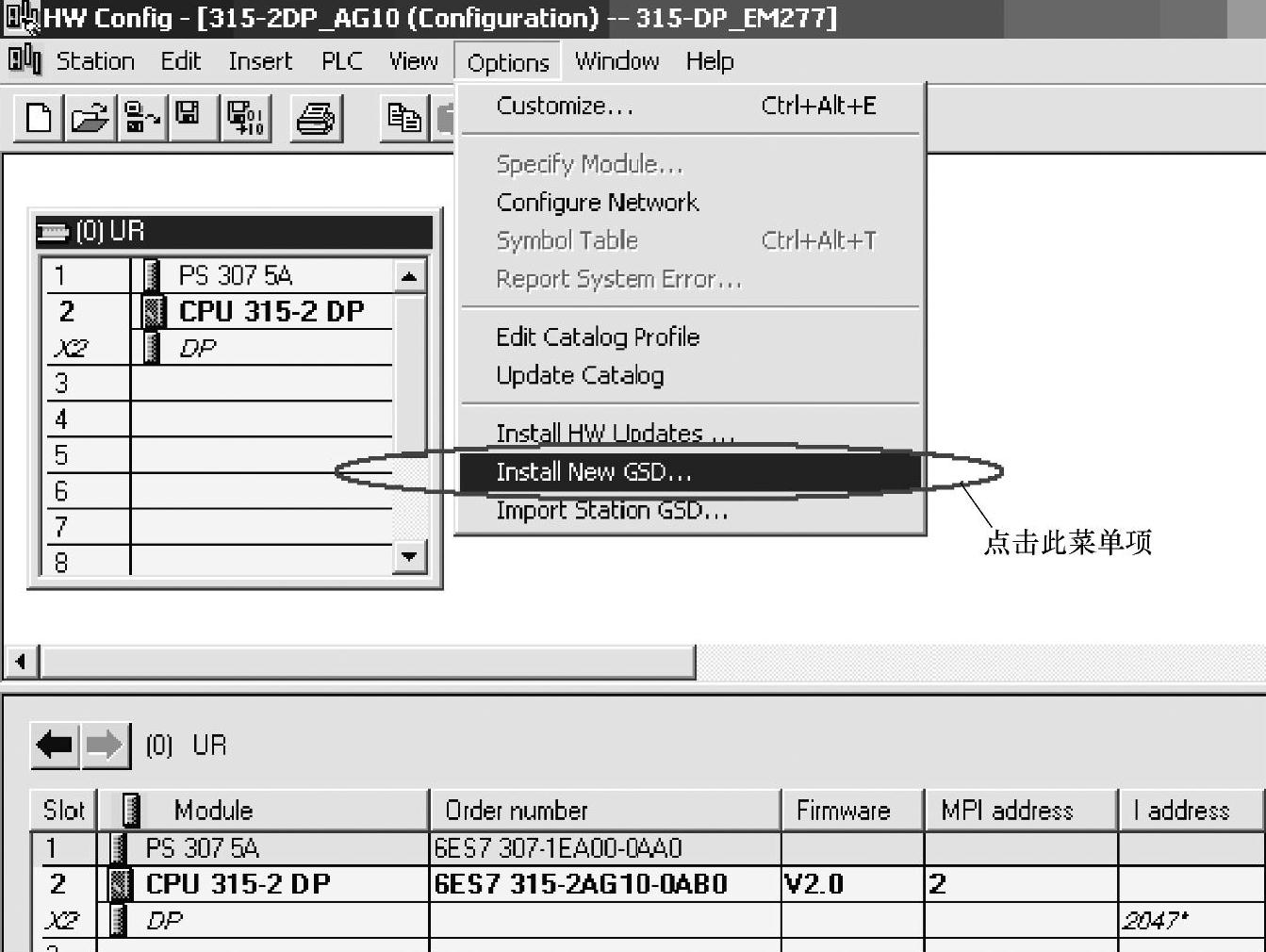Select empty rack slot 6
1266x952 pixels.
219,490
